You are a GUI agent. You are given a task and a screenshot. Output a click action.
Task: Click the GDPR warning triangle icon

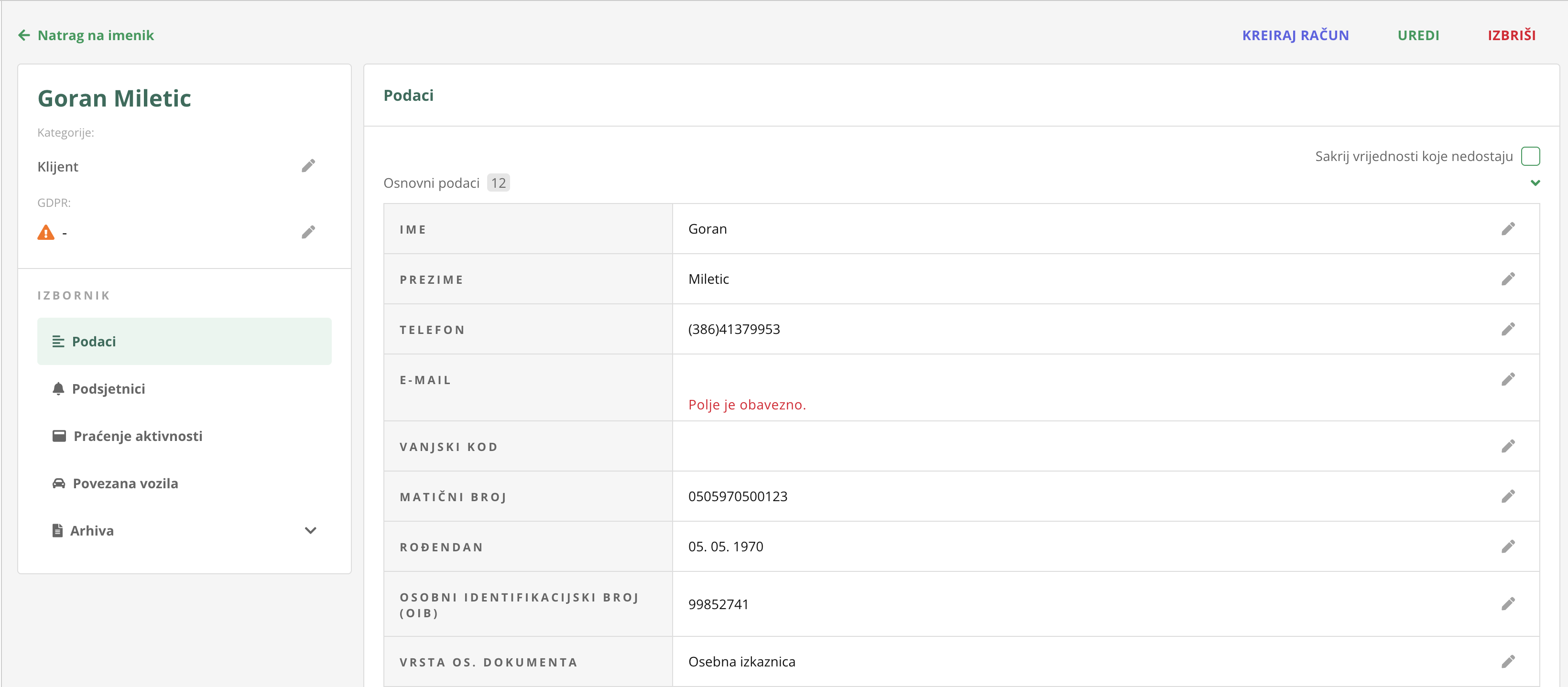[x=45, y=233]
